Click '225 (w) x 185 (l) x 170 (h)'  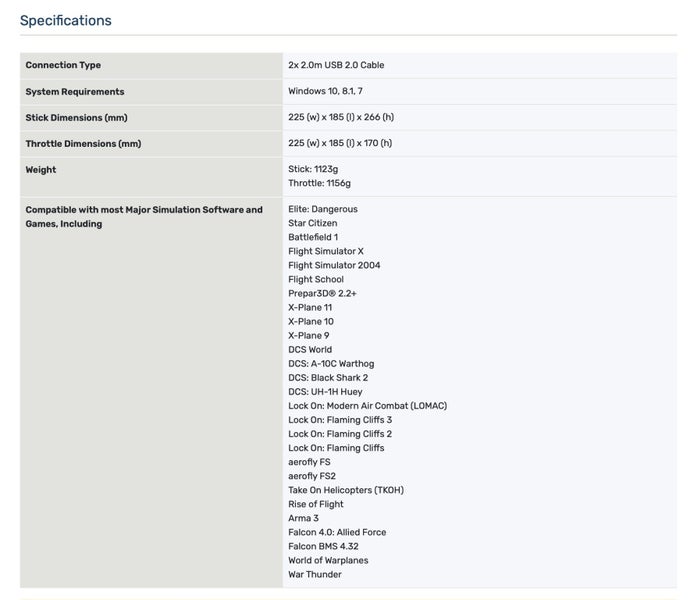(340, 143)
